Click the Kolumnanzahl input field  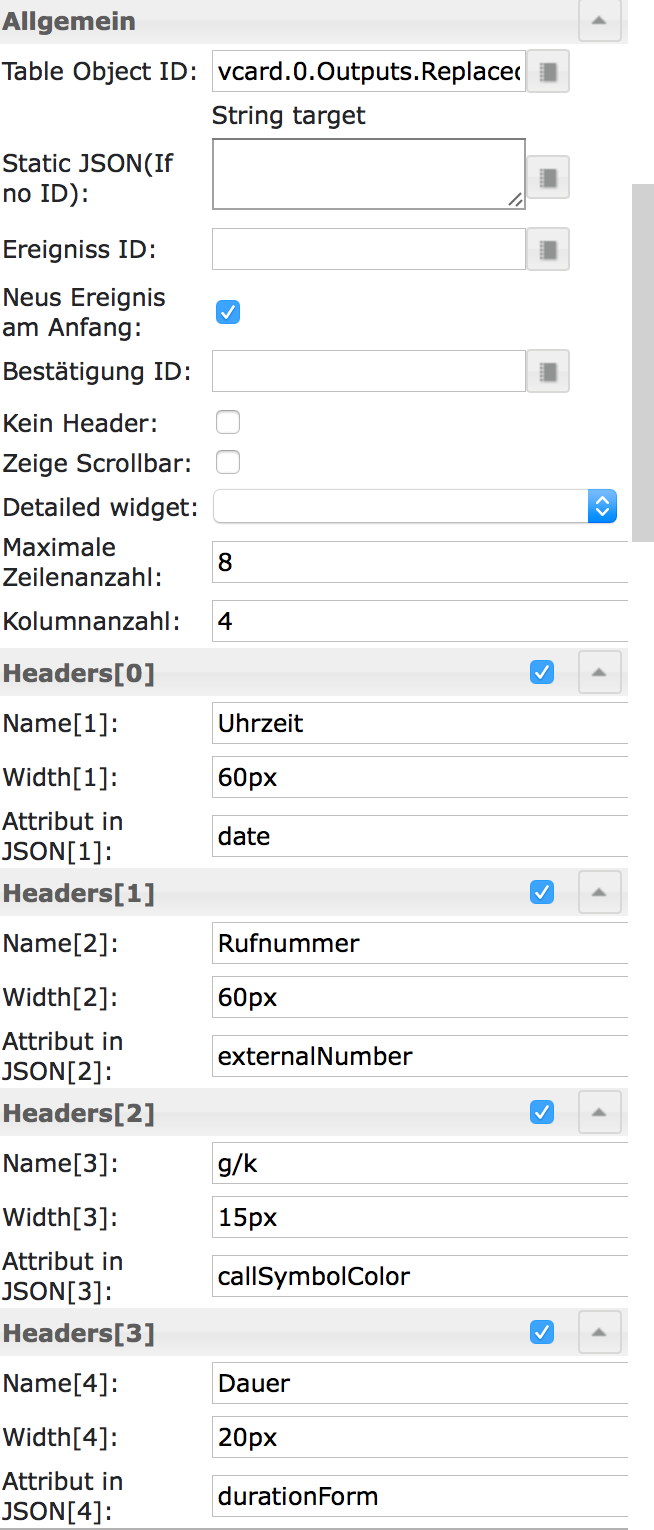pos(420,622)
